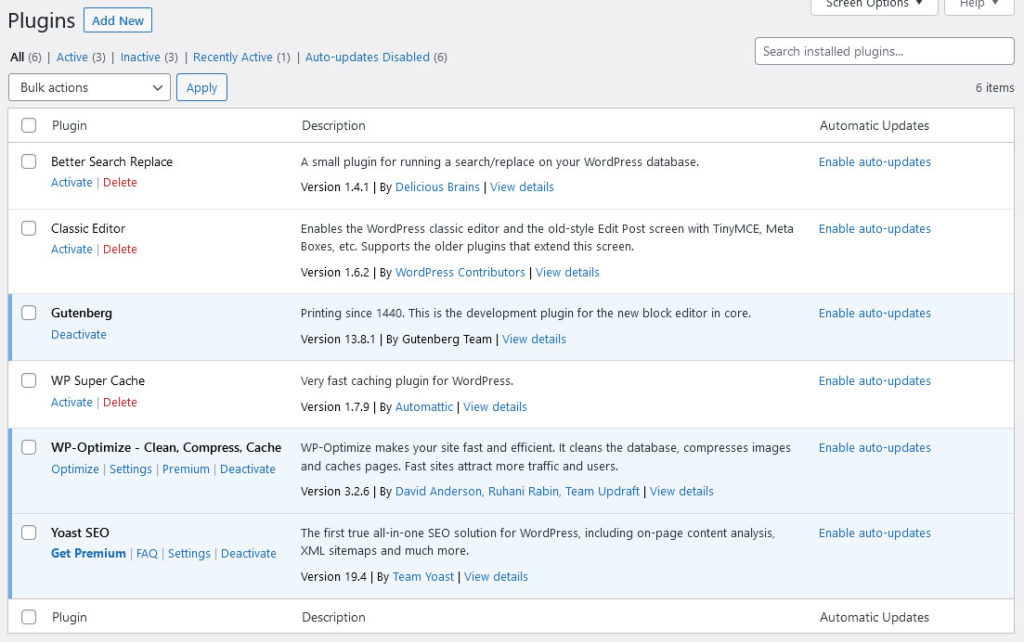Expand the Help panel
The height and width of the screenshot is (642, 1024).
(x=979, y=4)
